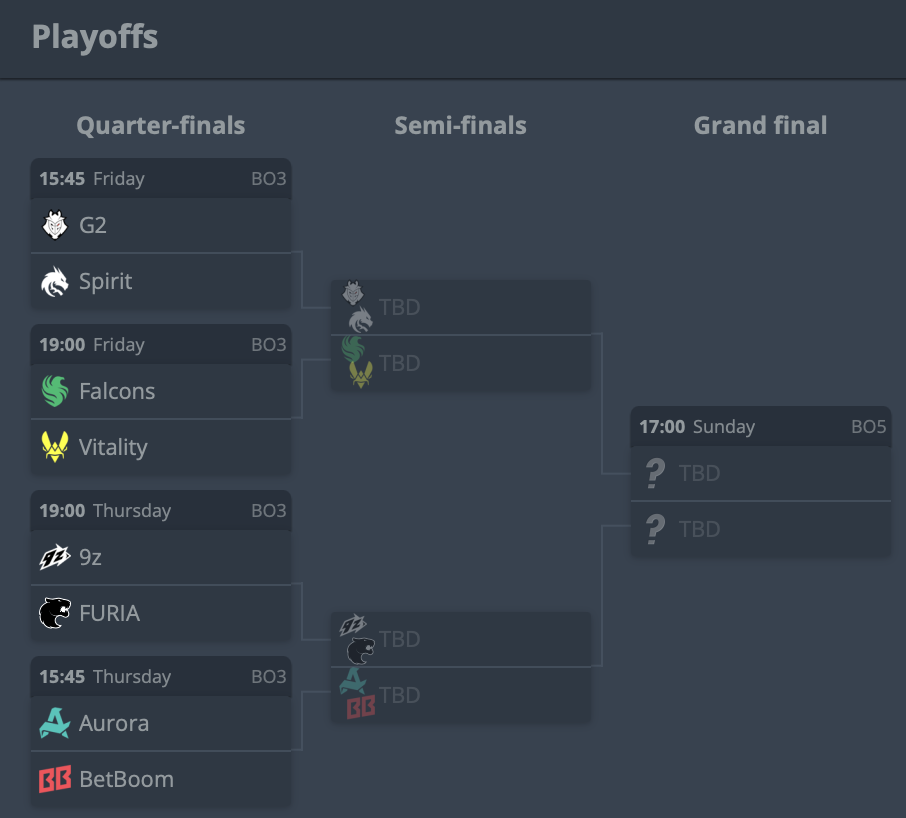Select the Aurora/BetBoom TBD semi-final slot
Viewport: 906px width, 818px height.
pos(461,695)
